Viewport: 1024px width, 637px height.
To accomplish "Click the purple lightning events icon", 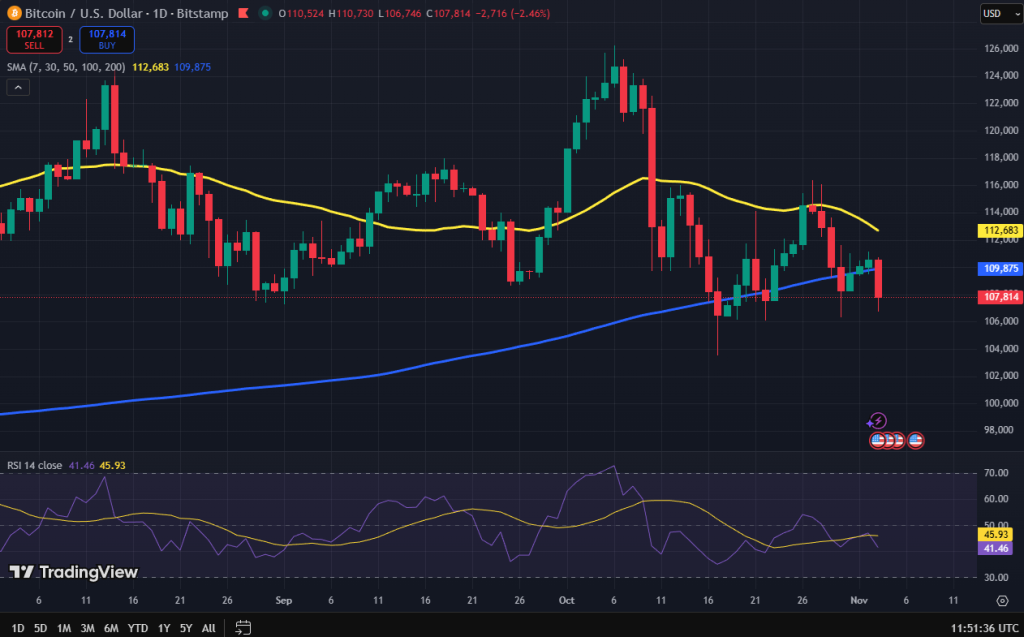I will [x=877, y=421].
